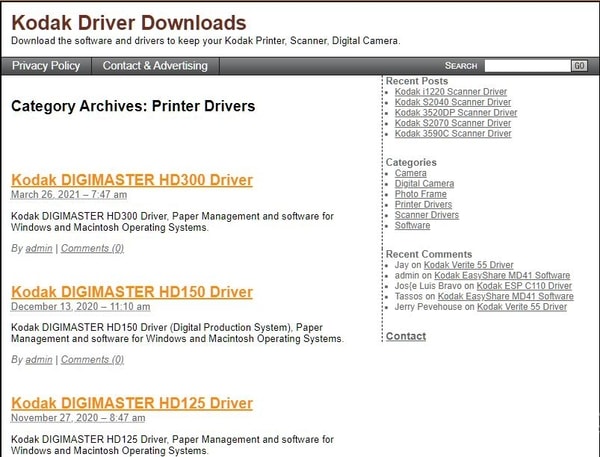Browse the Digital Camera category

[x=424, y=184]
